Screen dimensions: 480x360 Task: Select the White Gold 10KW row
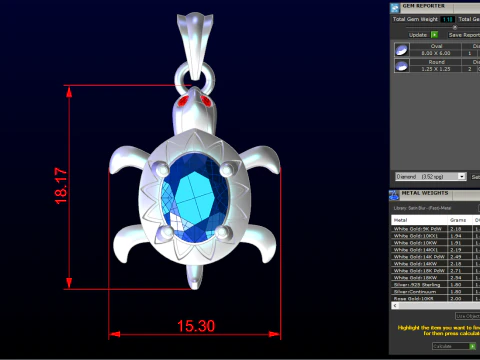coord(435,243)
